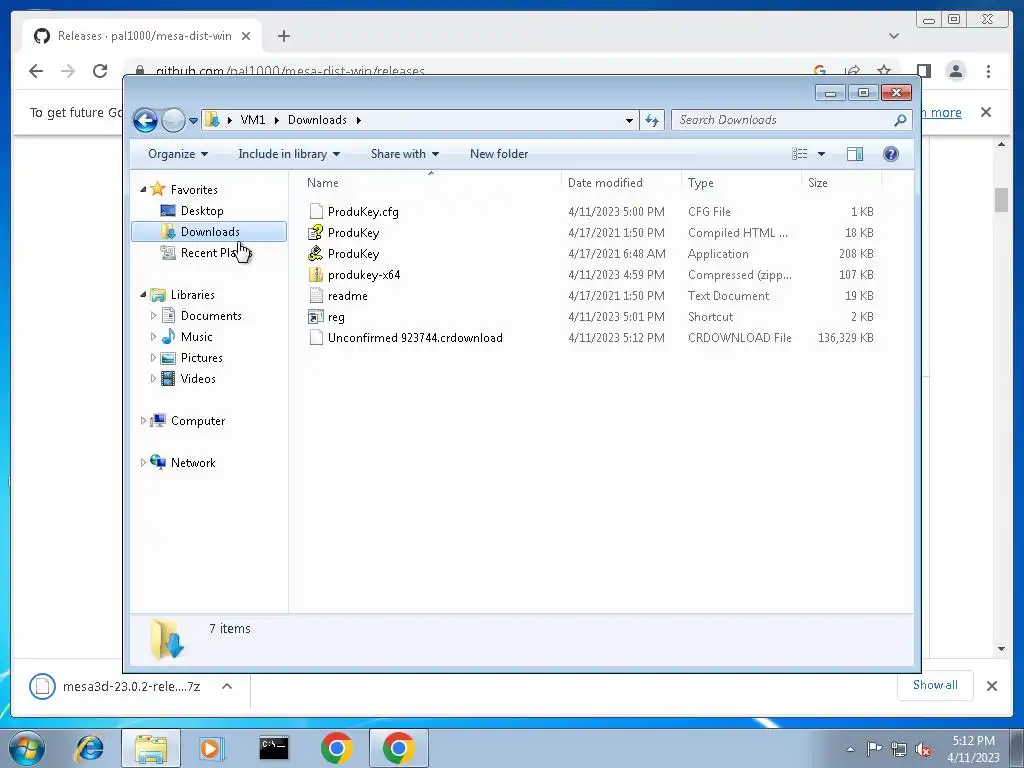Open the Chrome profile icon
The image size is (1024, 768).
955,71
